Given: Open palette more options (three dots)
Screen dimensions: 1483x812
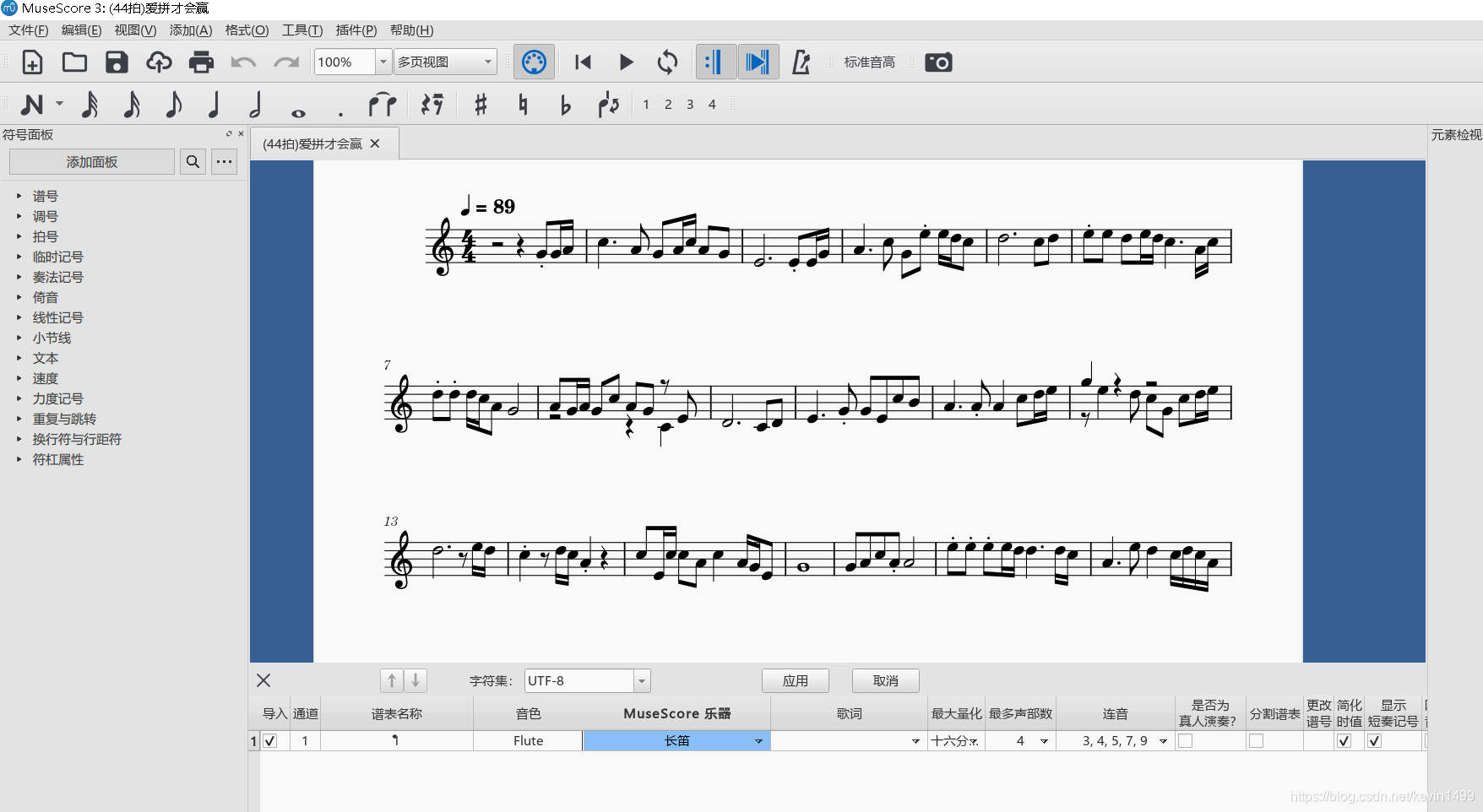Looking at the screenshot, I should [x=224, y=162].
